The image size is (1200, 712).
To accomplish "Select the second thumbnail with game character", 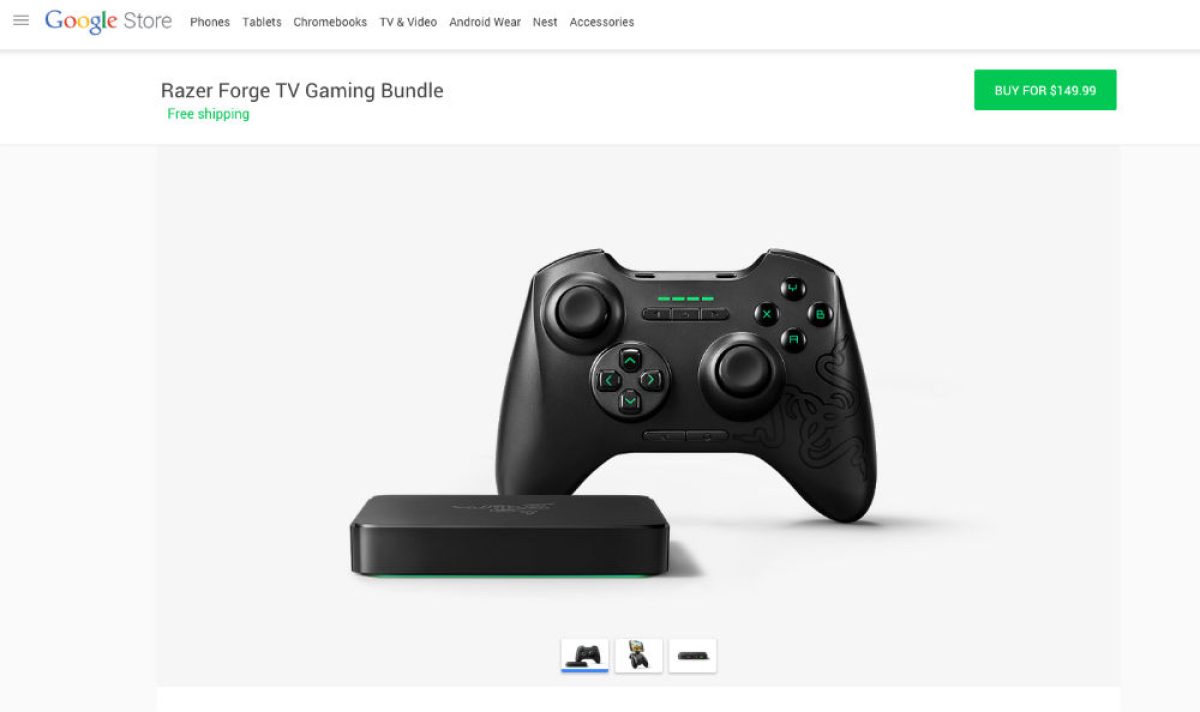I will (x=639, y=656).
